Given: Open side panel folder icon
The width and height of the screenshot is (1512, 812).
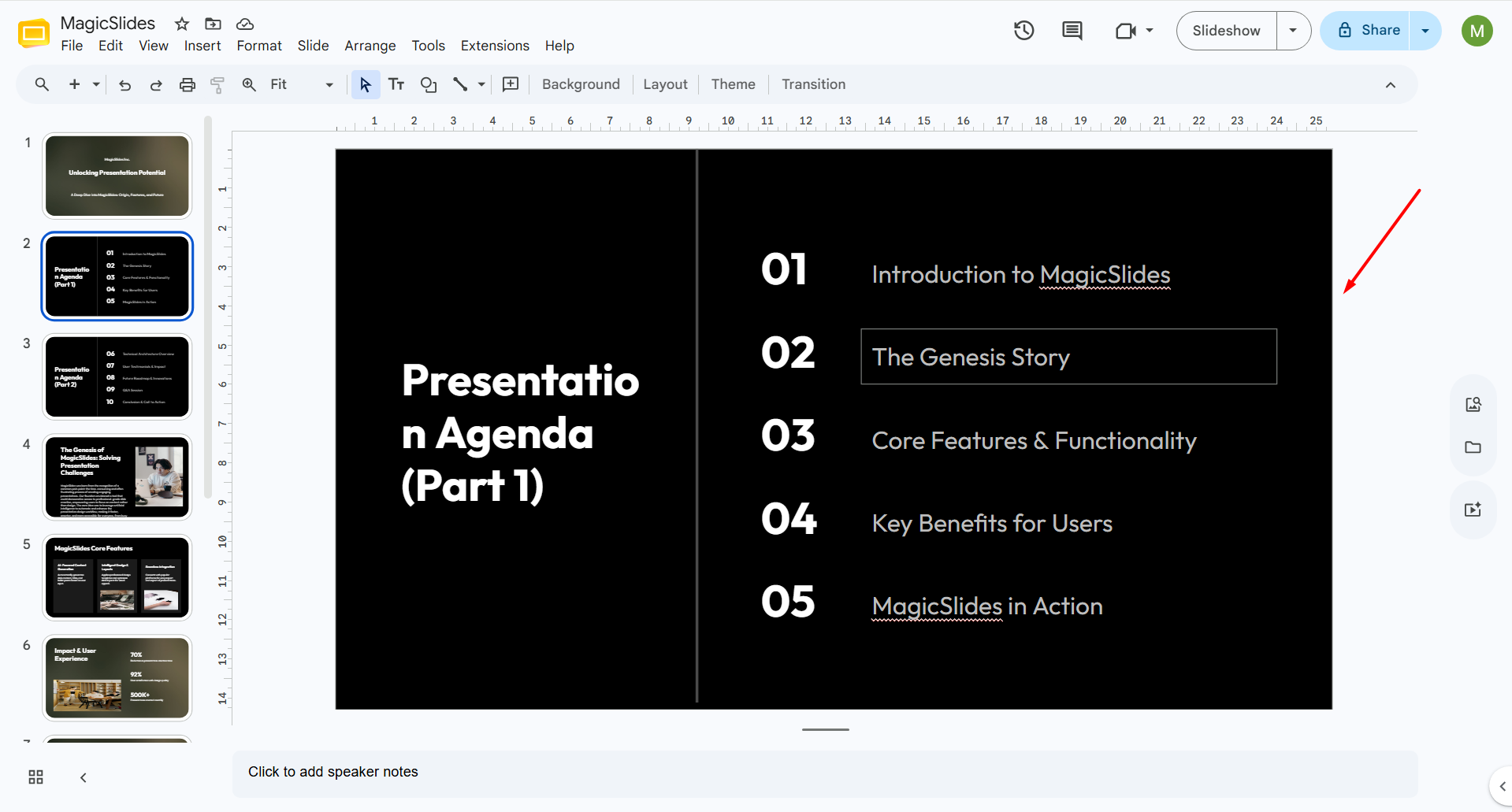Looking at the screenshot, I should [1473, 447].
